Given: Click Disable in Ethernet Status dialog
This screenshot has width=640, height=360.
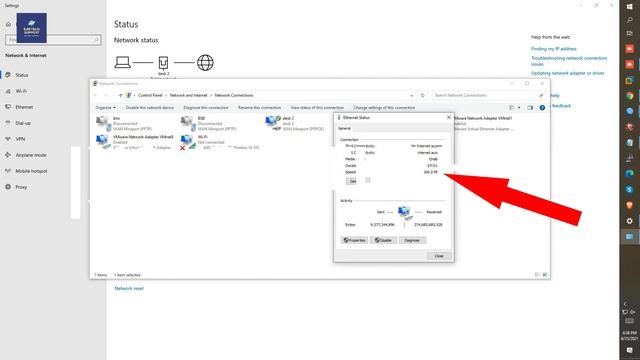Looking at the screenshot, I should click(x=383, y=240).
